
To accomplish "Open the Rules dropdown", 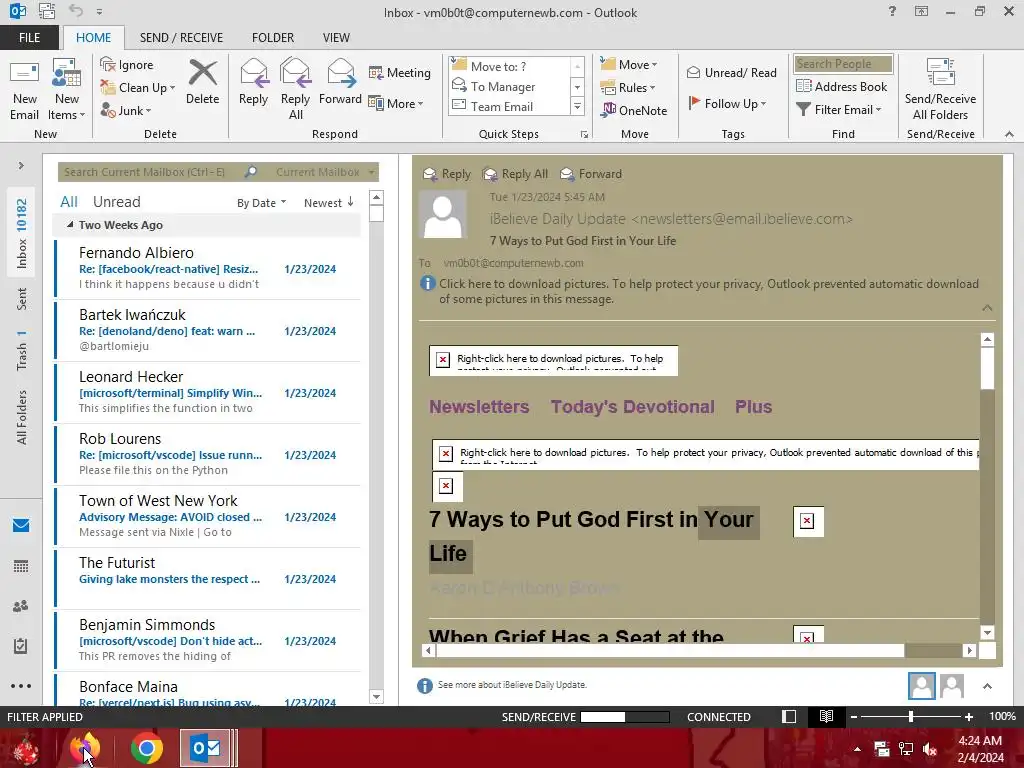I will coord(628,88).
